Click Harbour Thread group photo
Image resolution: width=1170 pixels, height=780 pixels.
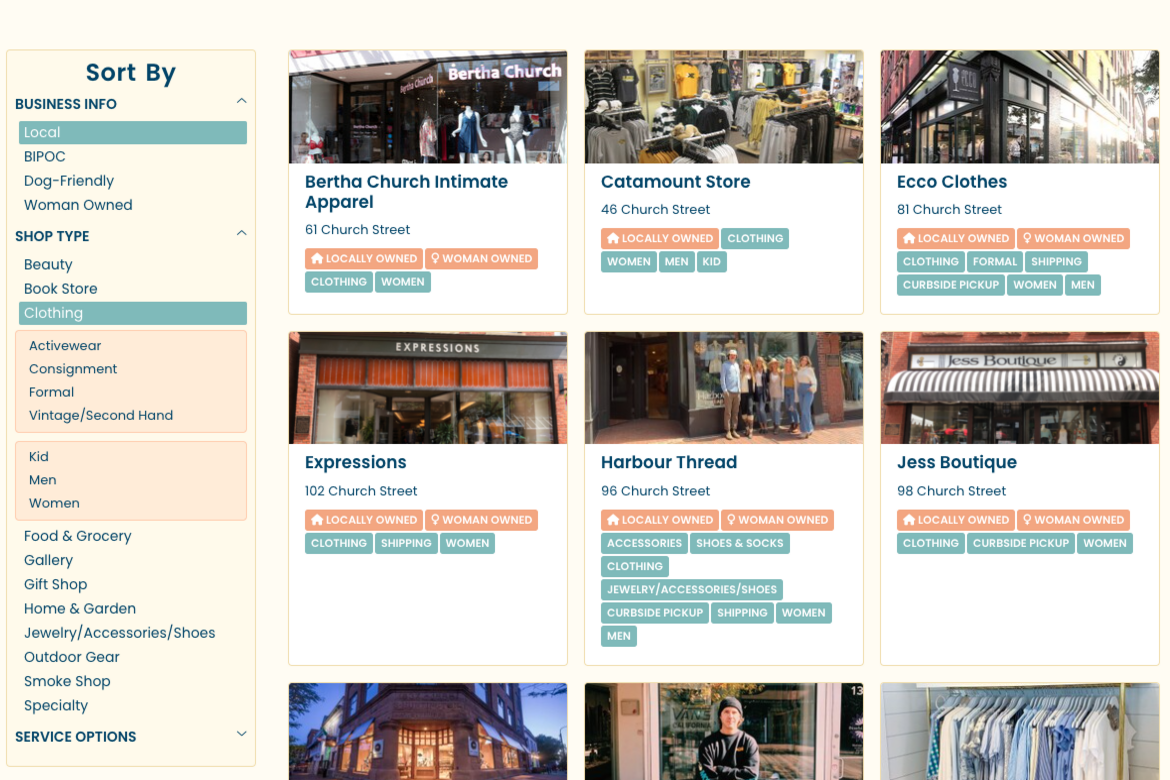coord(724,388)
